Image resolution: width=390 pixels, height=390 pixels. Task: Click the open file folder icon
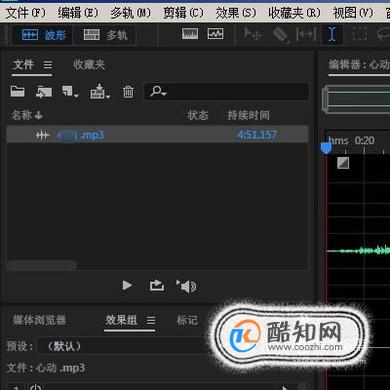click(17, 91)
